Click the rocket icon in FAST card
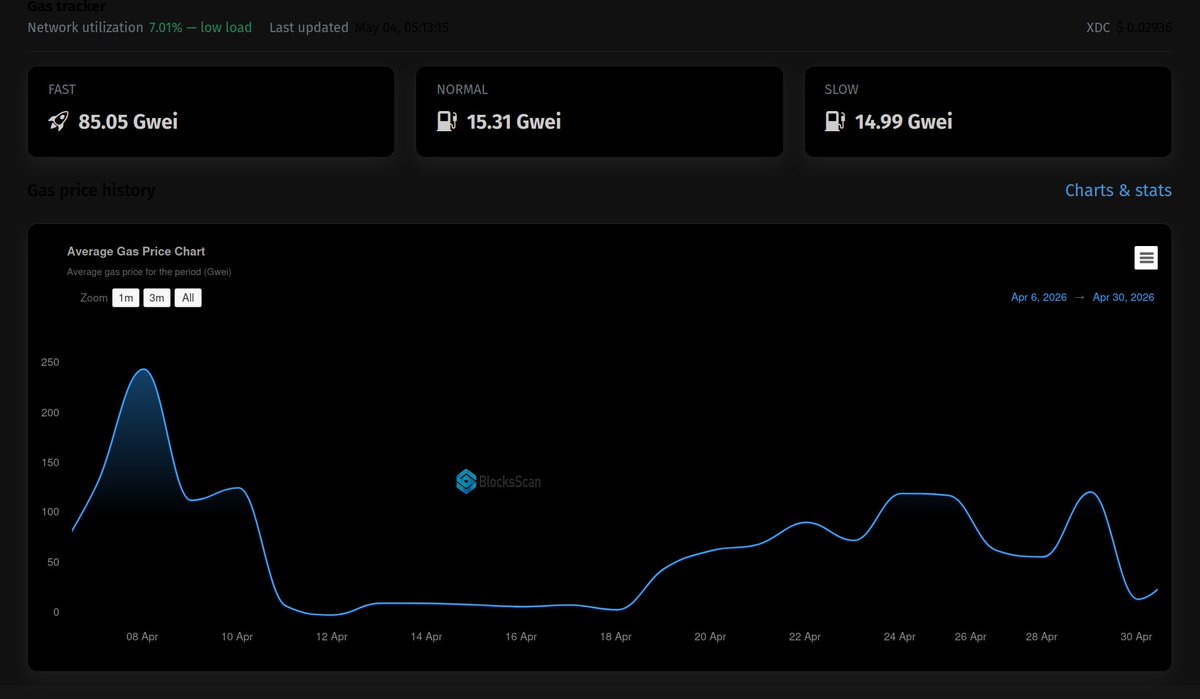The height and width of the screenshot is (699, 1200). pos(58,122)
